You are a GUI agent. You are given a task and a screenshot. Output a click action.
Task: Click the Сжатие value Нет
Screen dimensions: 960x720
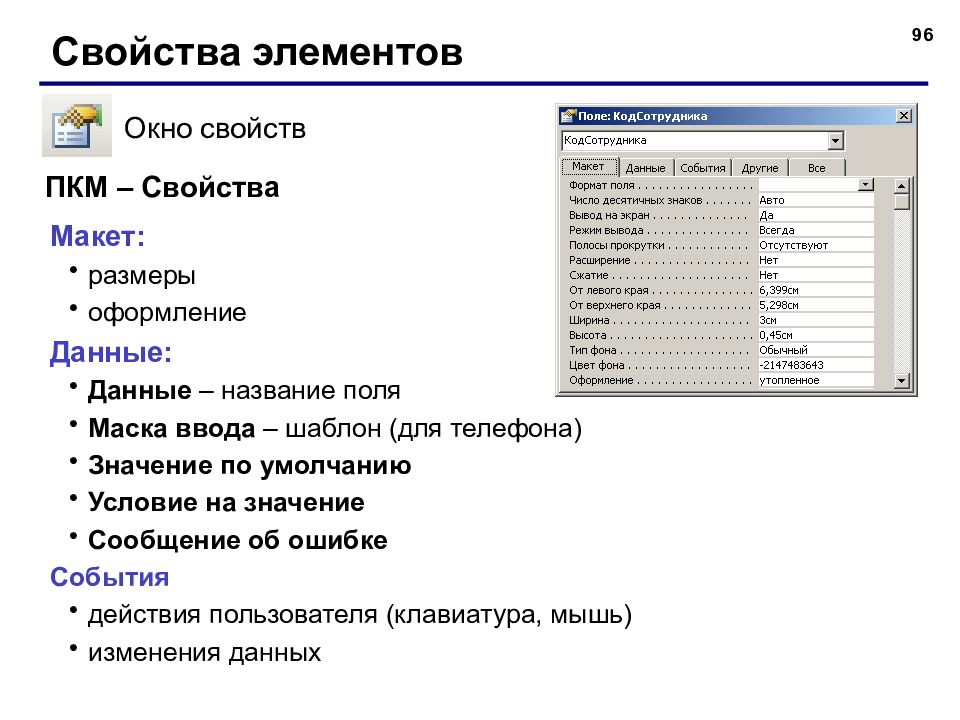click(x=816, y=275)
